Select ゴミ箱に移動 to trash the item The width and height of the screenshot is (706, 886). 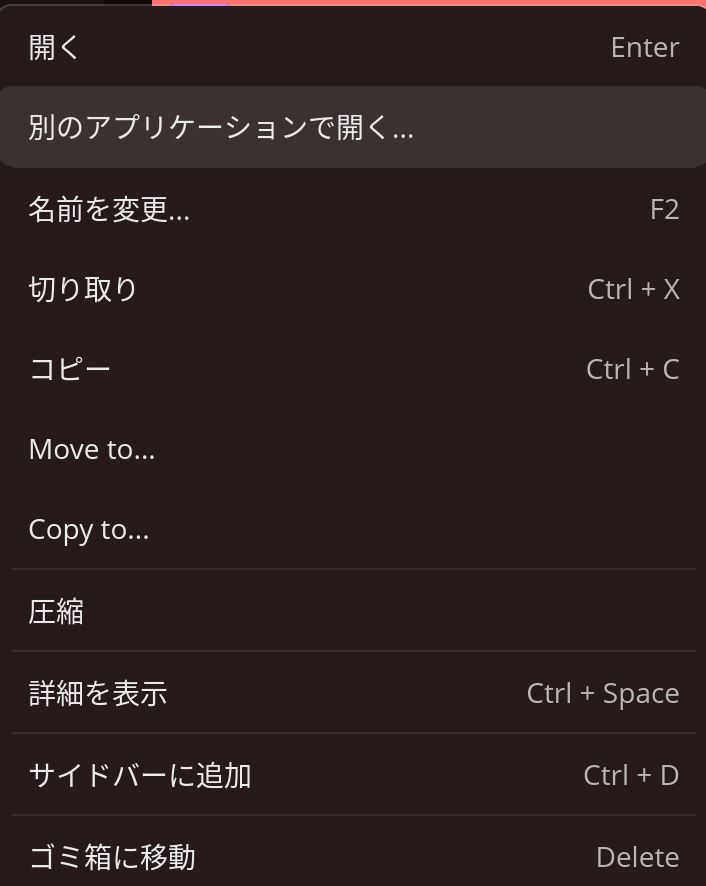(x=112, y=857)
